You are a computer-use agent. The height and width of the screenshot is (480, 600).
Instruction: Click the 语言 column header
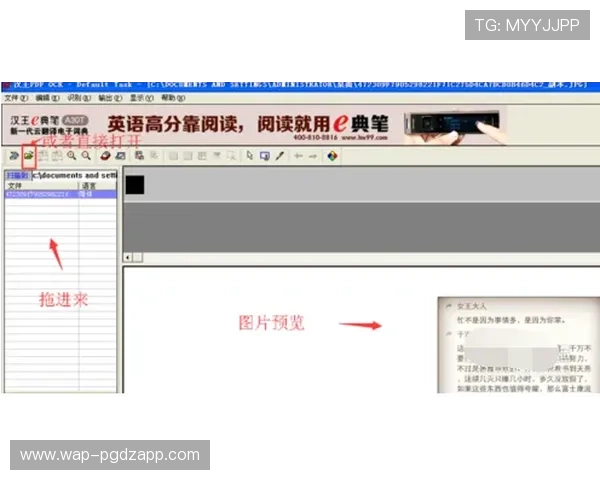(x=98, y=186)
